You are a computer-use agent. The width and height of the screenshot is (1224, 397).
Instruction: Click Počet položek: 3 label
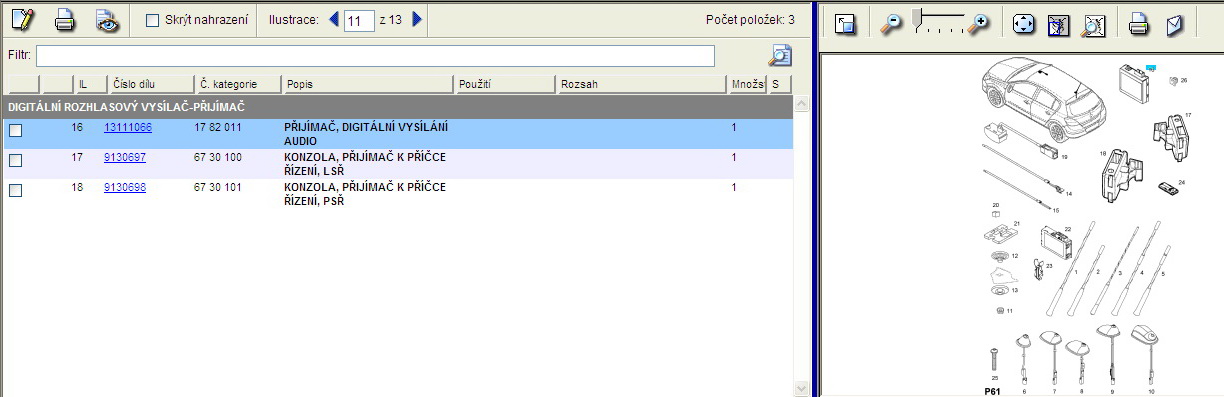click(x=750, y=19)
